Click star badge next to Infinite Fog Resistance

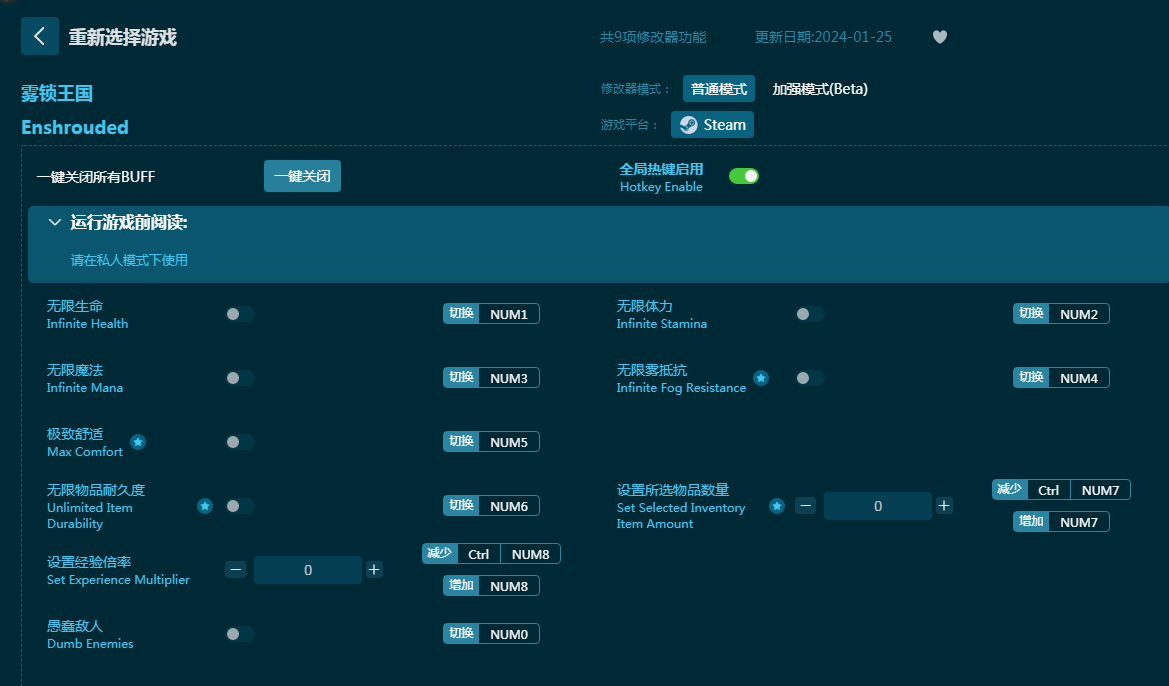coord(760,378)
